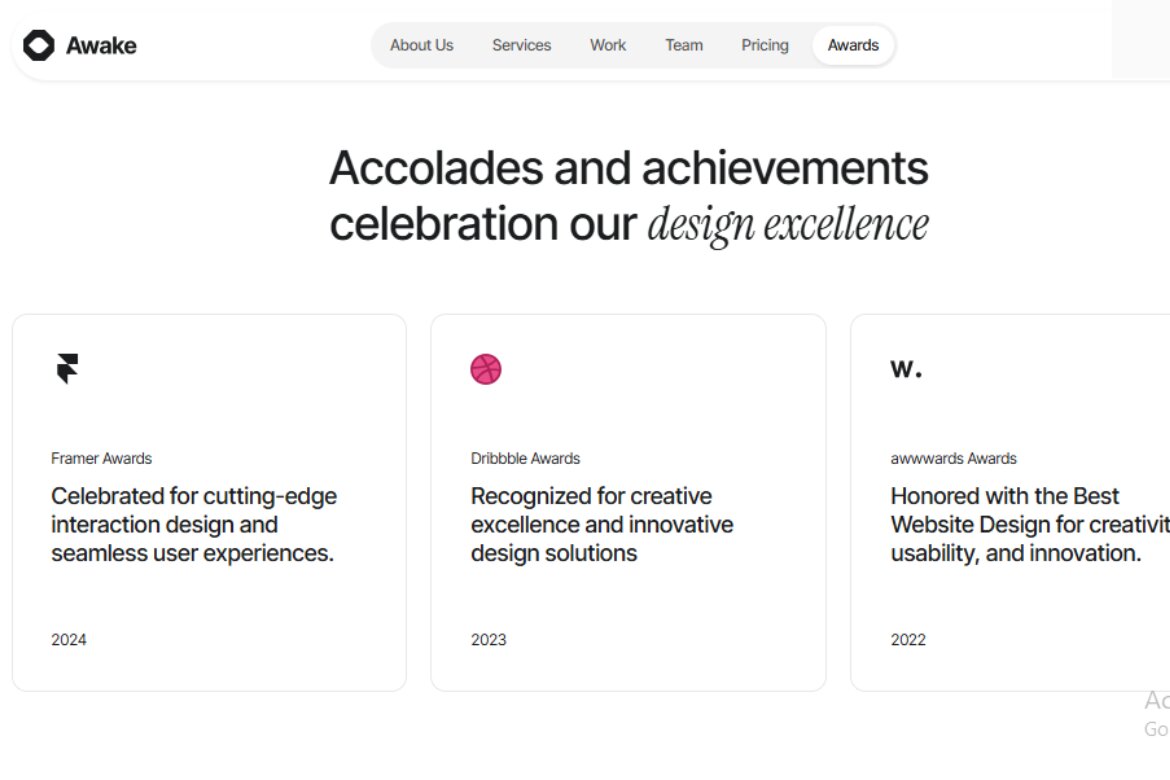Click the pink Dribbble ball icon
The width and height of the screenshot is (1170, 780).
[485, 367]
